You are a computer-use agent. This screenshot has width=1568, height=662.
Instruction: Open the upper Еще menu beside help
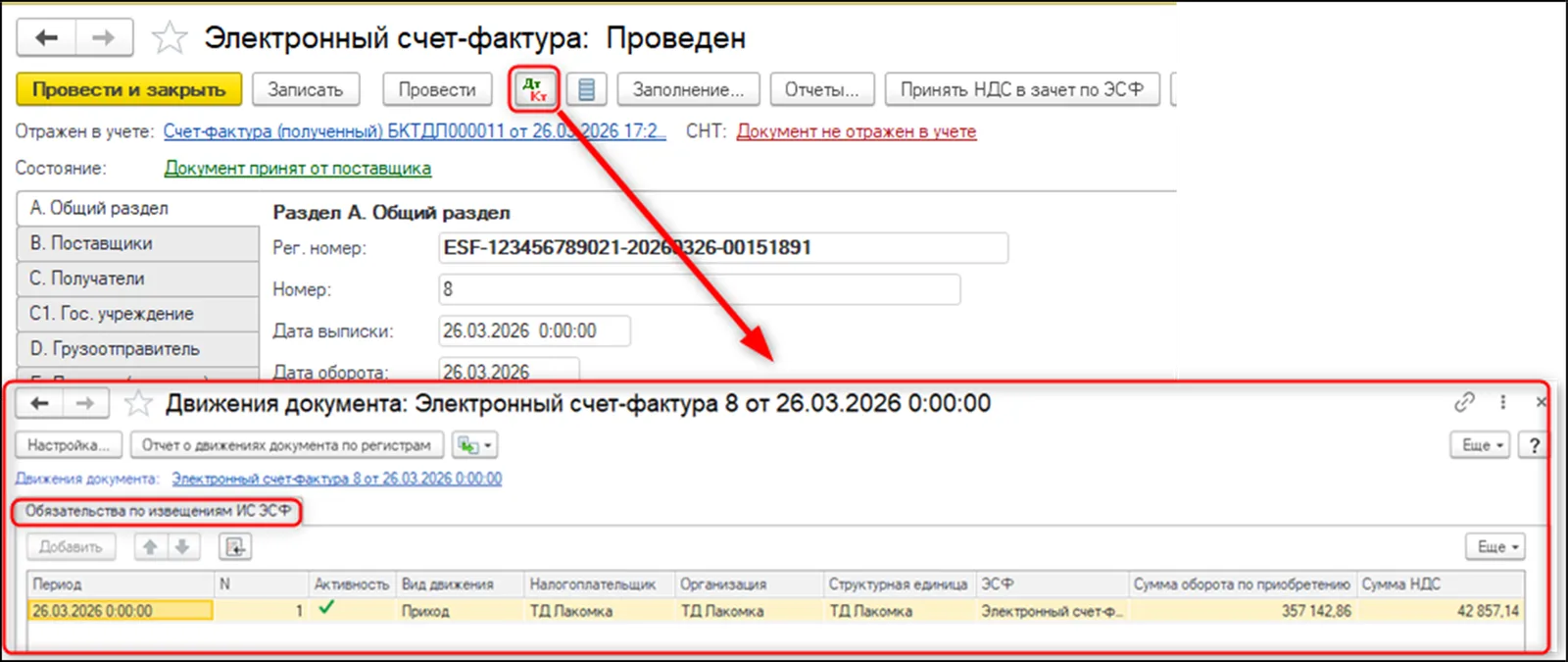click(1481, 445)
